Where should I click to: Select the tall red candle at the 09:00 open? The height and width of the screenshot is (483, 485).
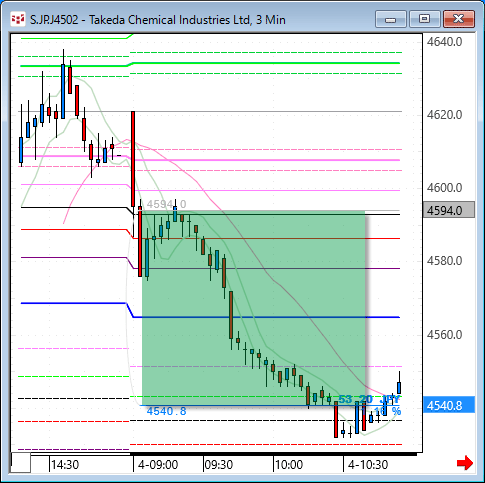[x=133, y=159]
